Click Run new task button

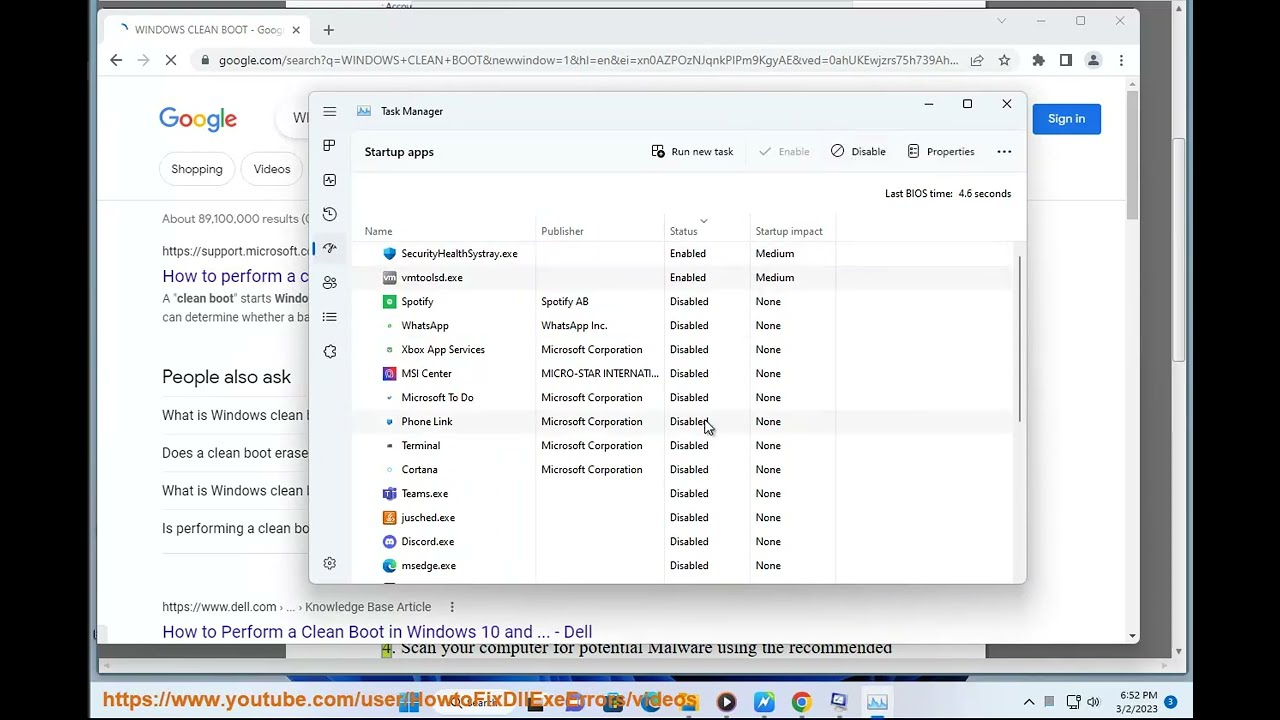click(x=692, y=152)
